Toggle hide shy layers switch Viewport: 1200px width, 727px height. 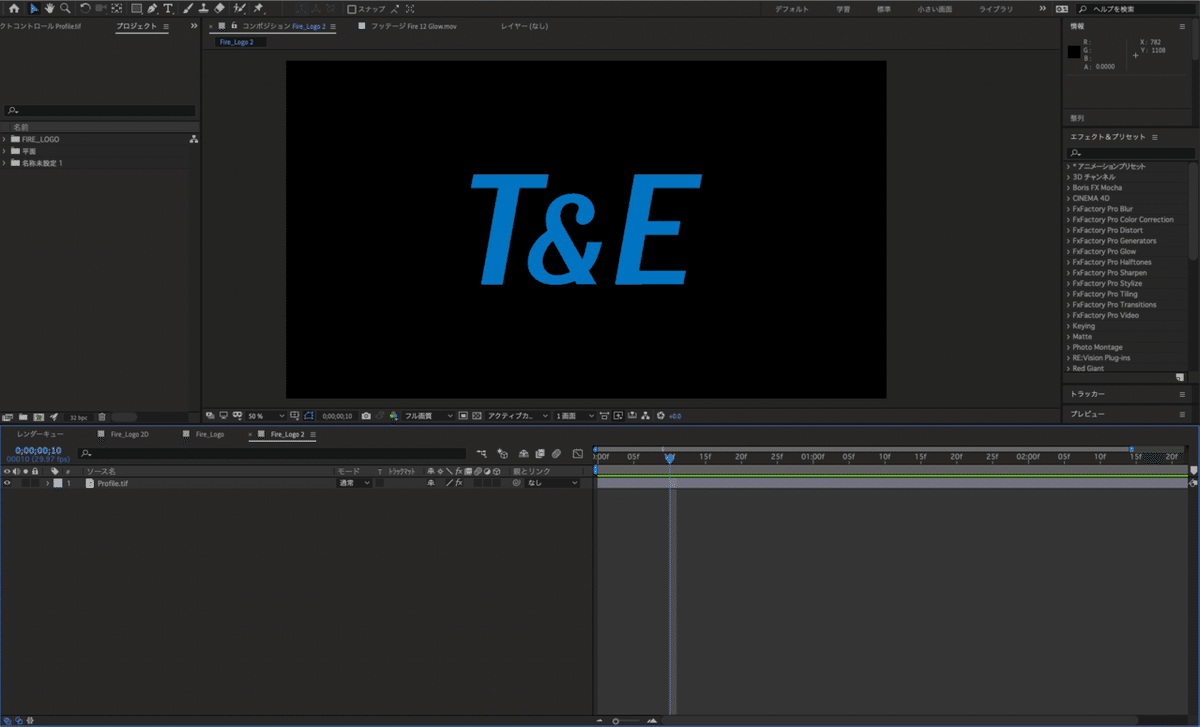524,453
